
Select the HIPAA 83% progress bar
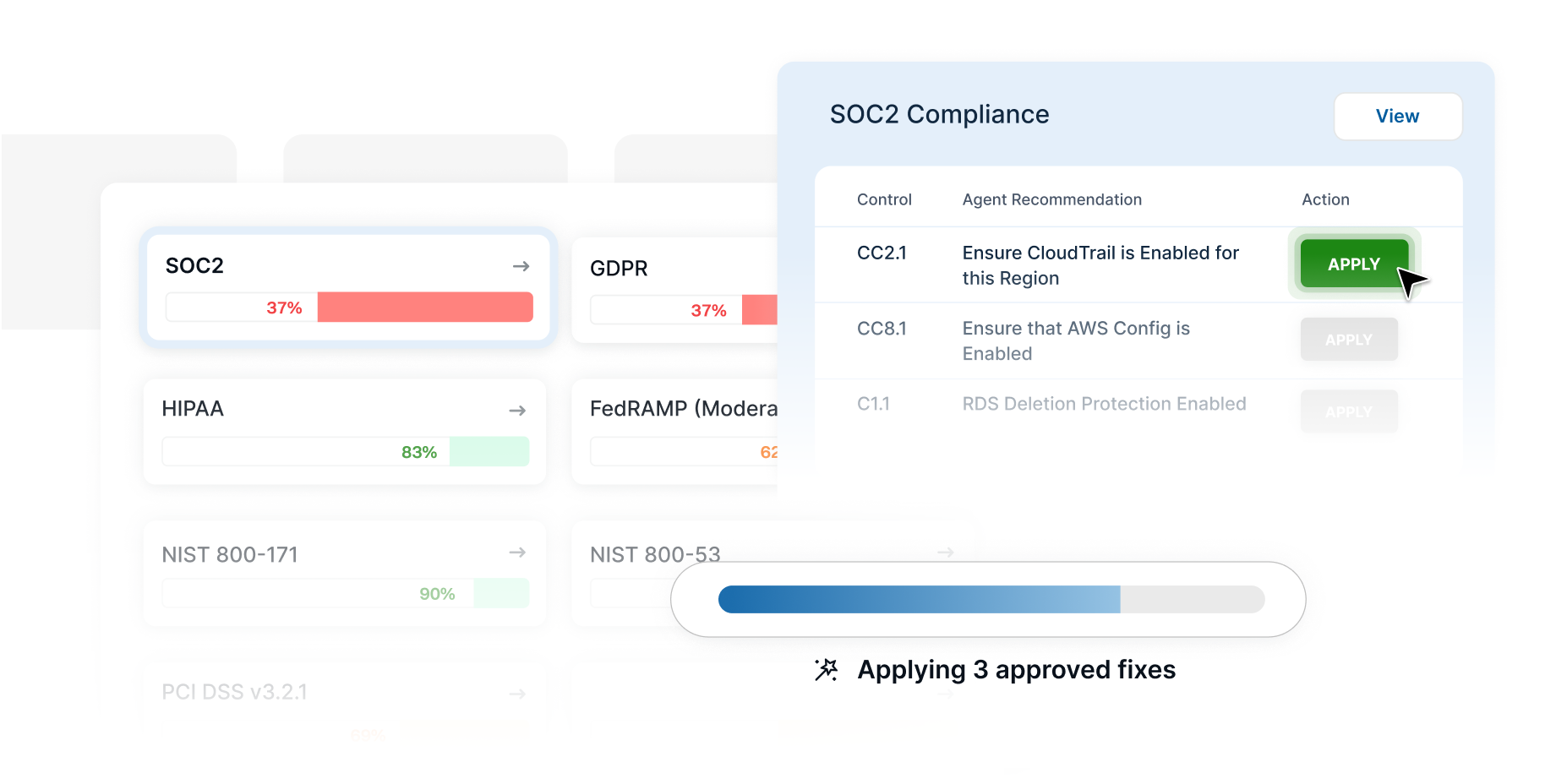coord(346,452)
